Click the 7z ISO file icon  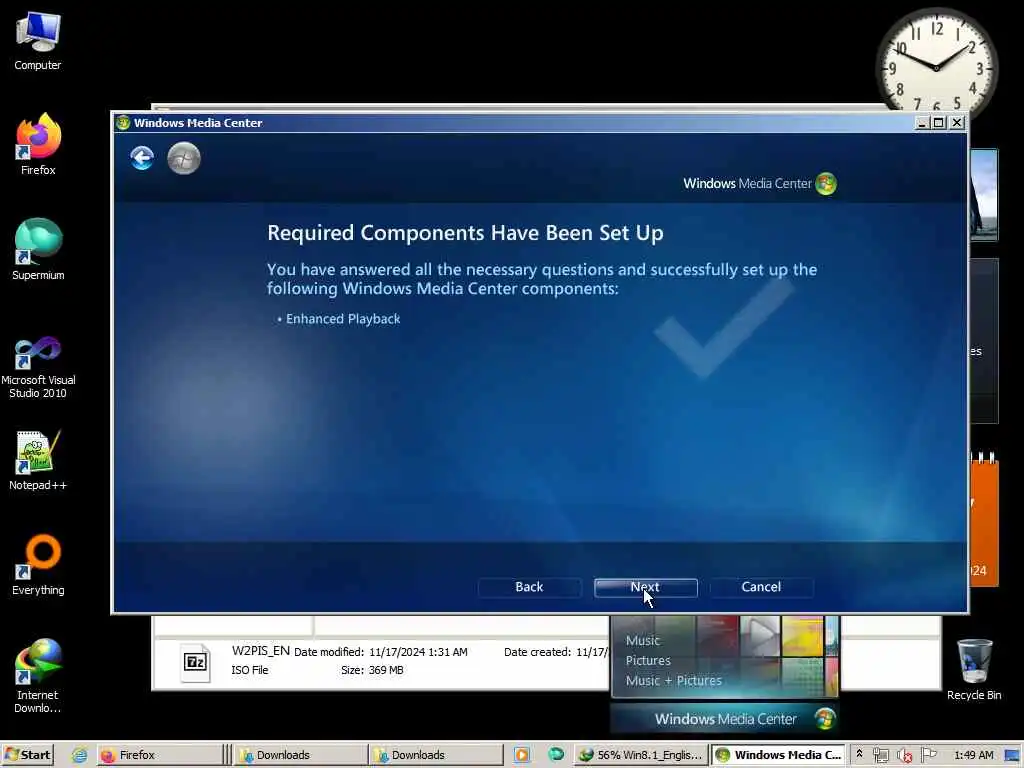(195, 662)
